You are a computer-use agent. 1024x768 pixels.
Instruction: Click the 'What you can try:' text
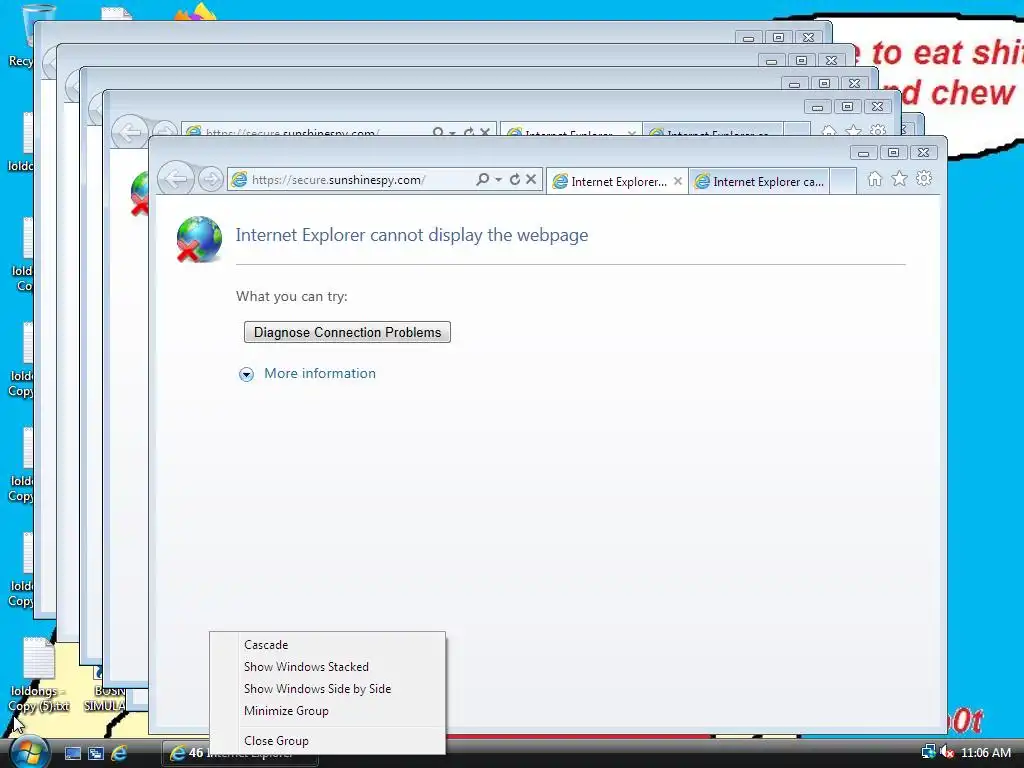291,296
